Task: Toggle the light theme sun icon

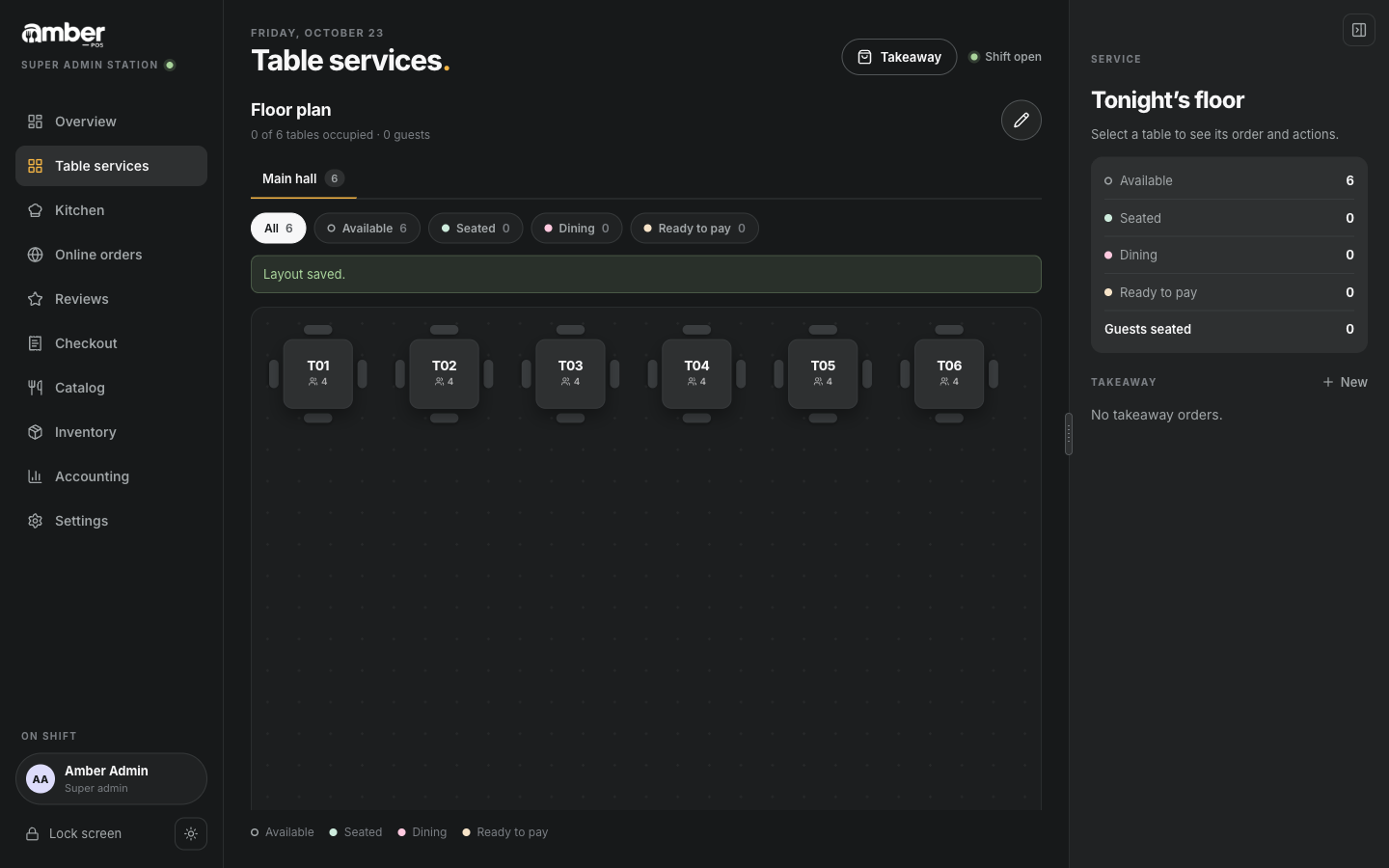Action: pos(191,834)
